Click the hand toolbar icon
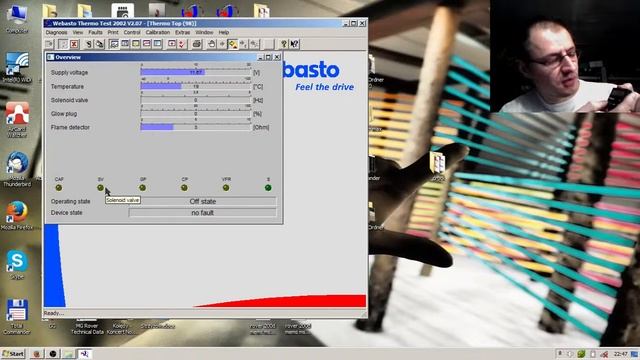Screen dimensions: 640x360 (211, 44)
